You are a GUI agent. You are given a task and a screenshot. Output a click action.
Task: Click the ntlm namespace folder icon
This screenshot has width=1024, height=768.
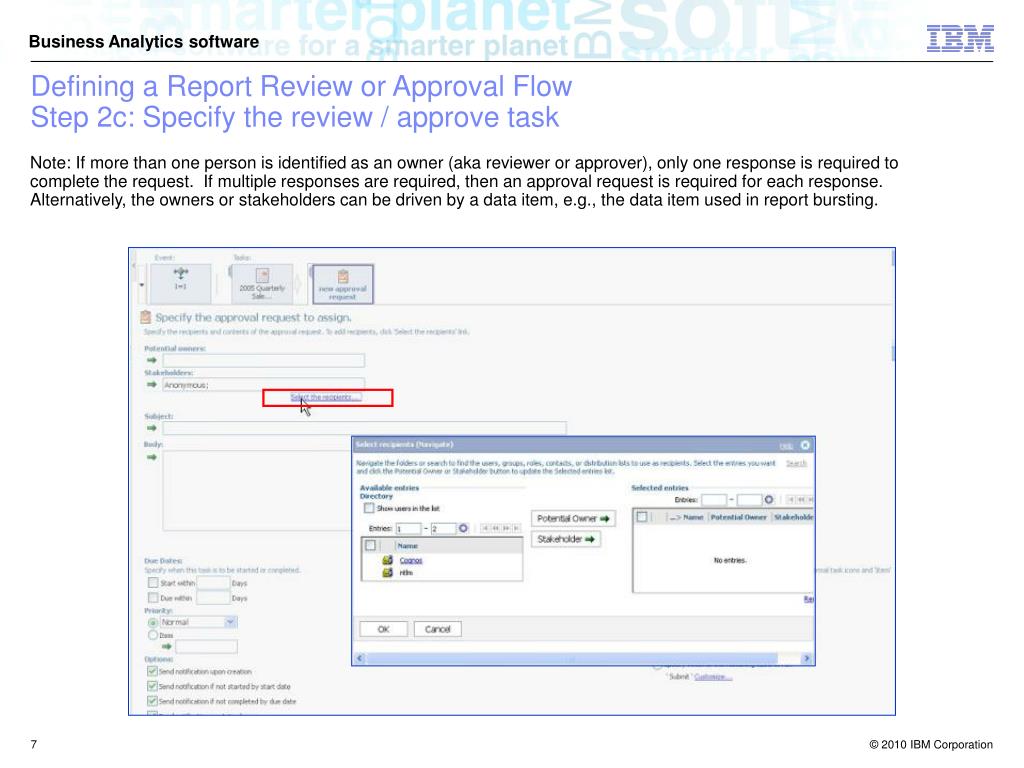tap(387, 573)
